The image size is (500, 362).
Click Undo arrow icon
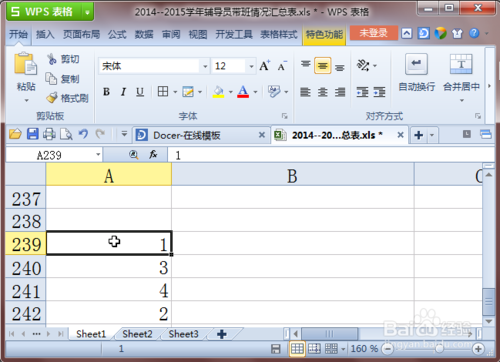point(83,134)
